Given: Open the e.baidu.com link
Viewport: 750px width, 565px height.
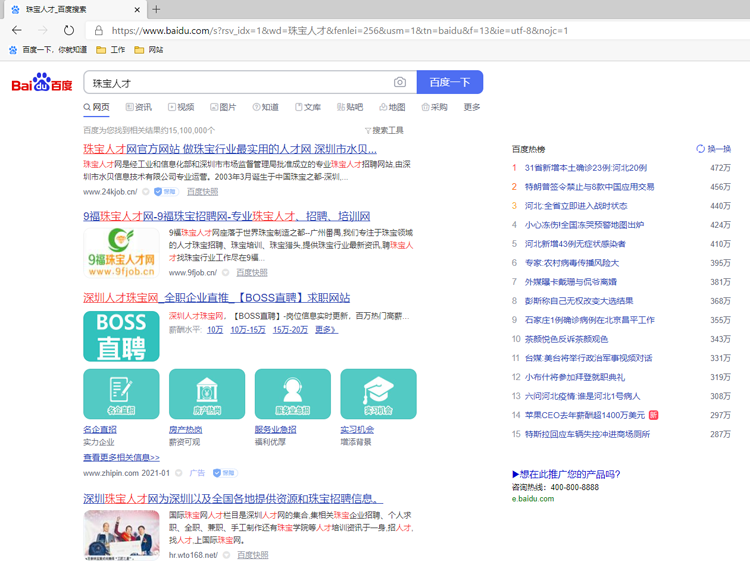Looking at the screenshot, I should pos(533,499).
